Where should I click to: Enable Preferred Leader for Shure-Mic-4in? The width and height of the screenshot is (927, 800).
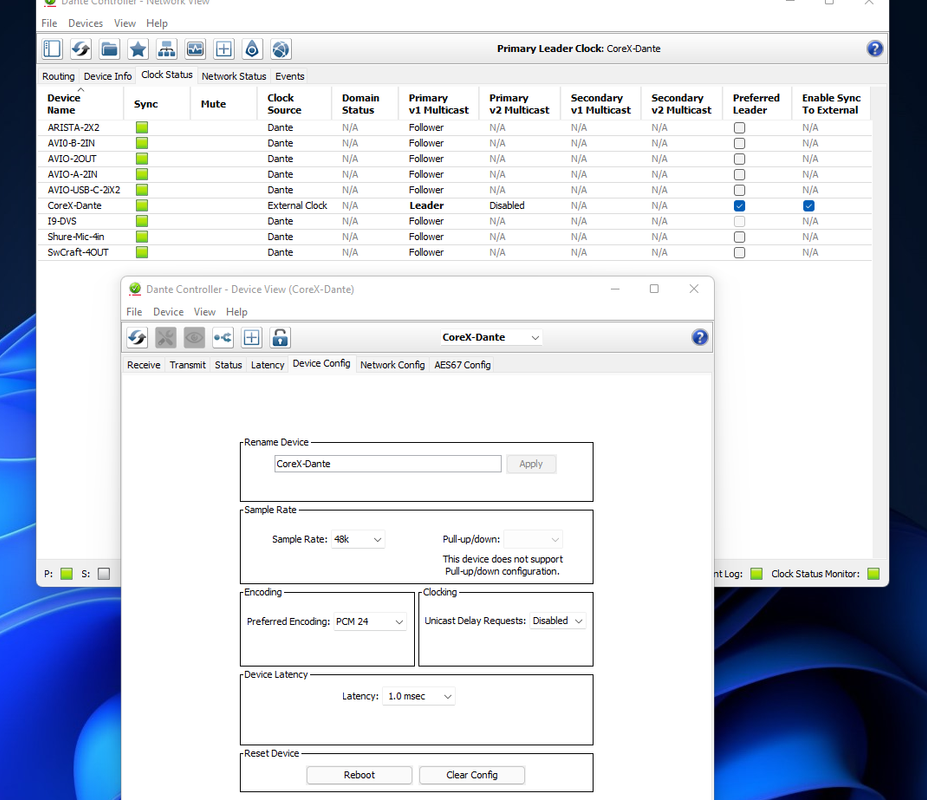tap(739, 237)
